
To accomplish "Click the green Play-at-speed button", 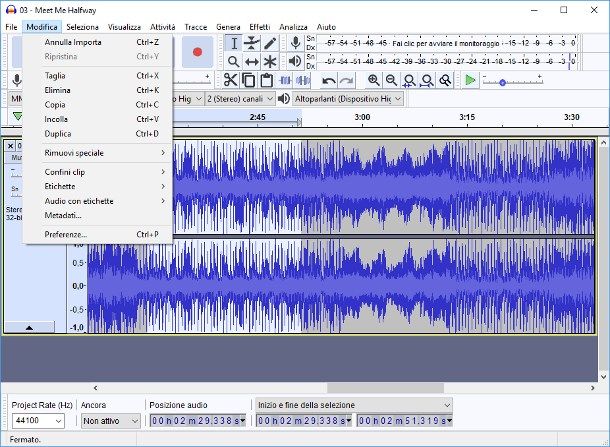I will 470,81.
